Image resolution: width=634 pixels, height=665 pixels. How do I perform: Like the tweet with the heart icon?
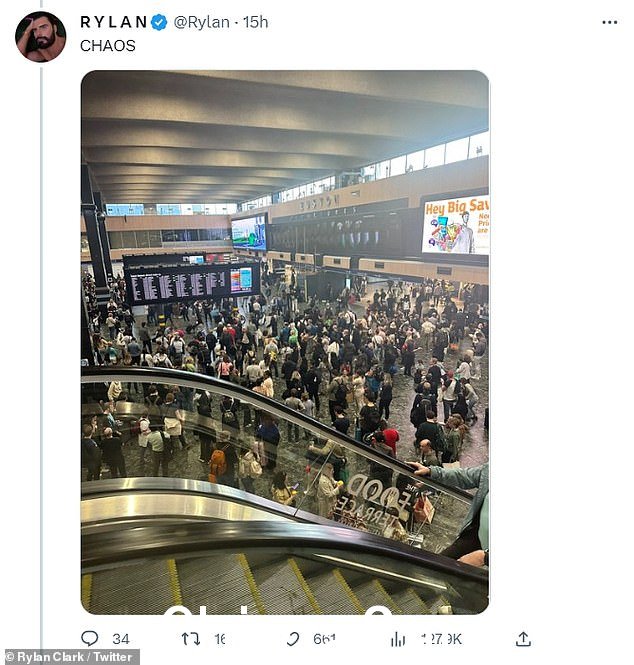293,639
